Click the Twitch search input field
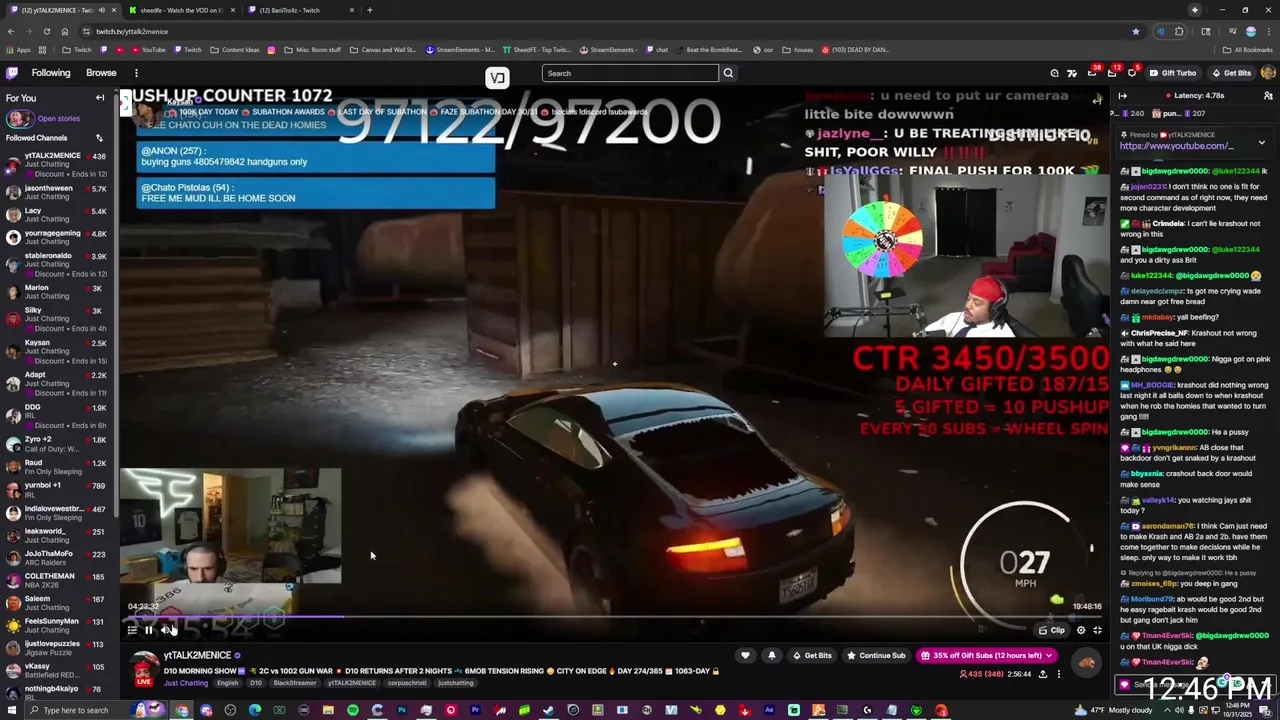This screenshot has height=720, width=1280. 630,73
